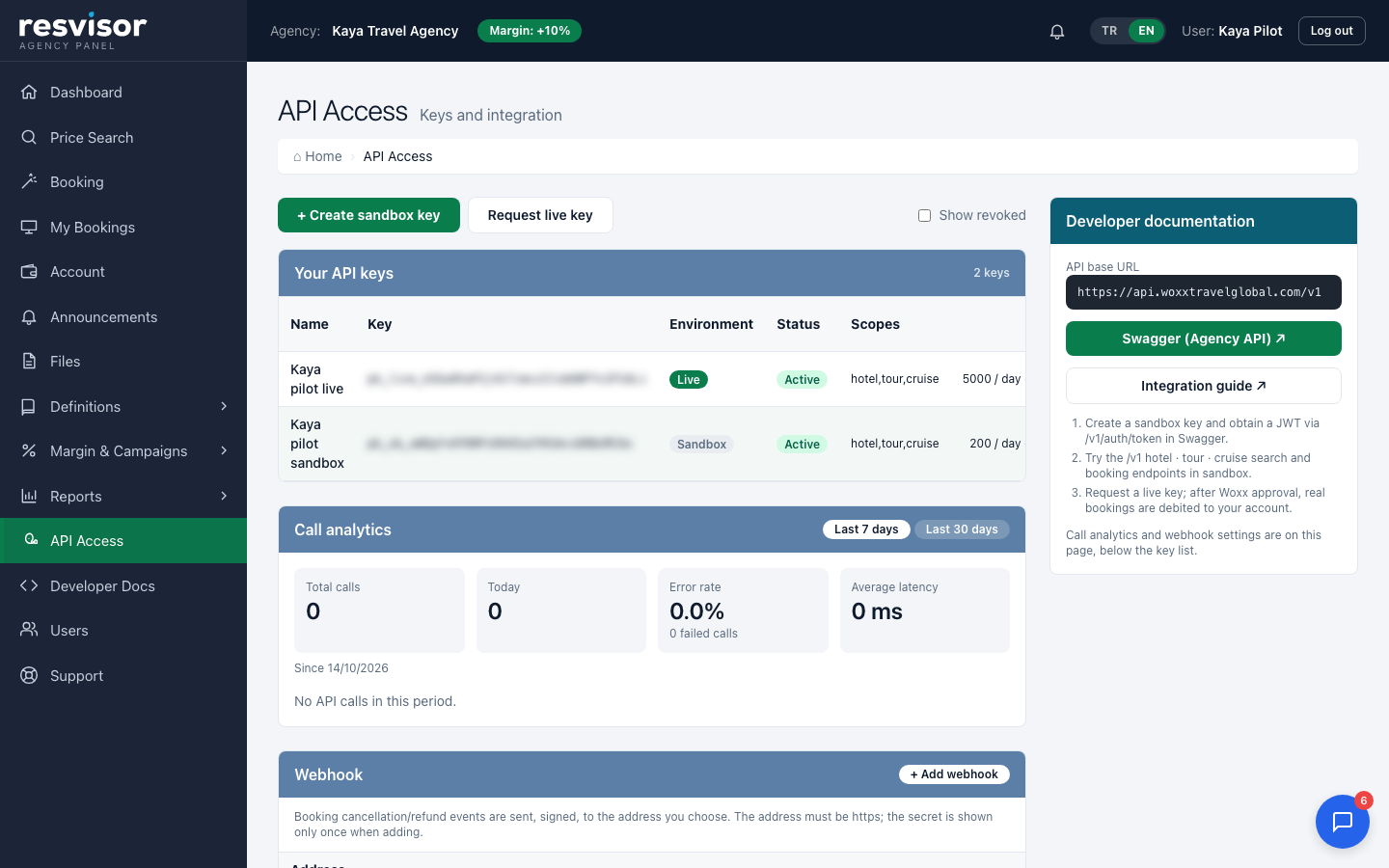Expand the Definitions submenu
Viewport: 1389px width, 868px height.
pyautogui.click(x=224, y=406)
